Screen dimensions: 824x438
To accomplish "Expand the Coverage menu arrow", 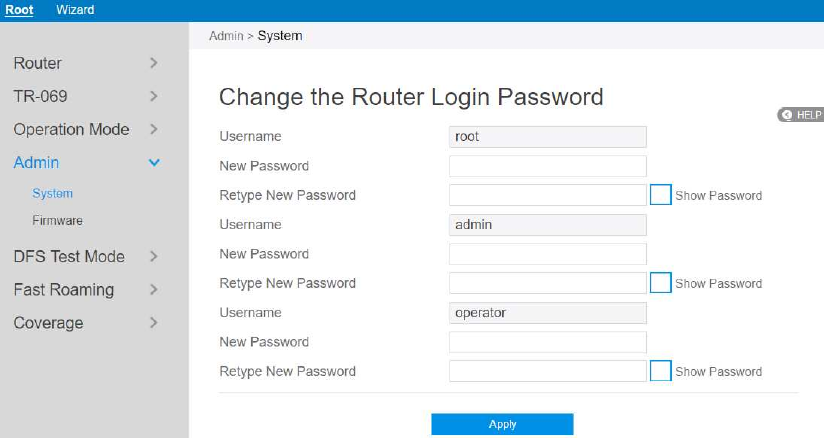I will pyautogui.click(x=154, y=323).
